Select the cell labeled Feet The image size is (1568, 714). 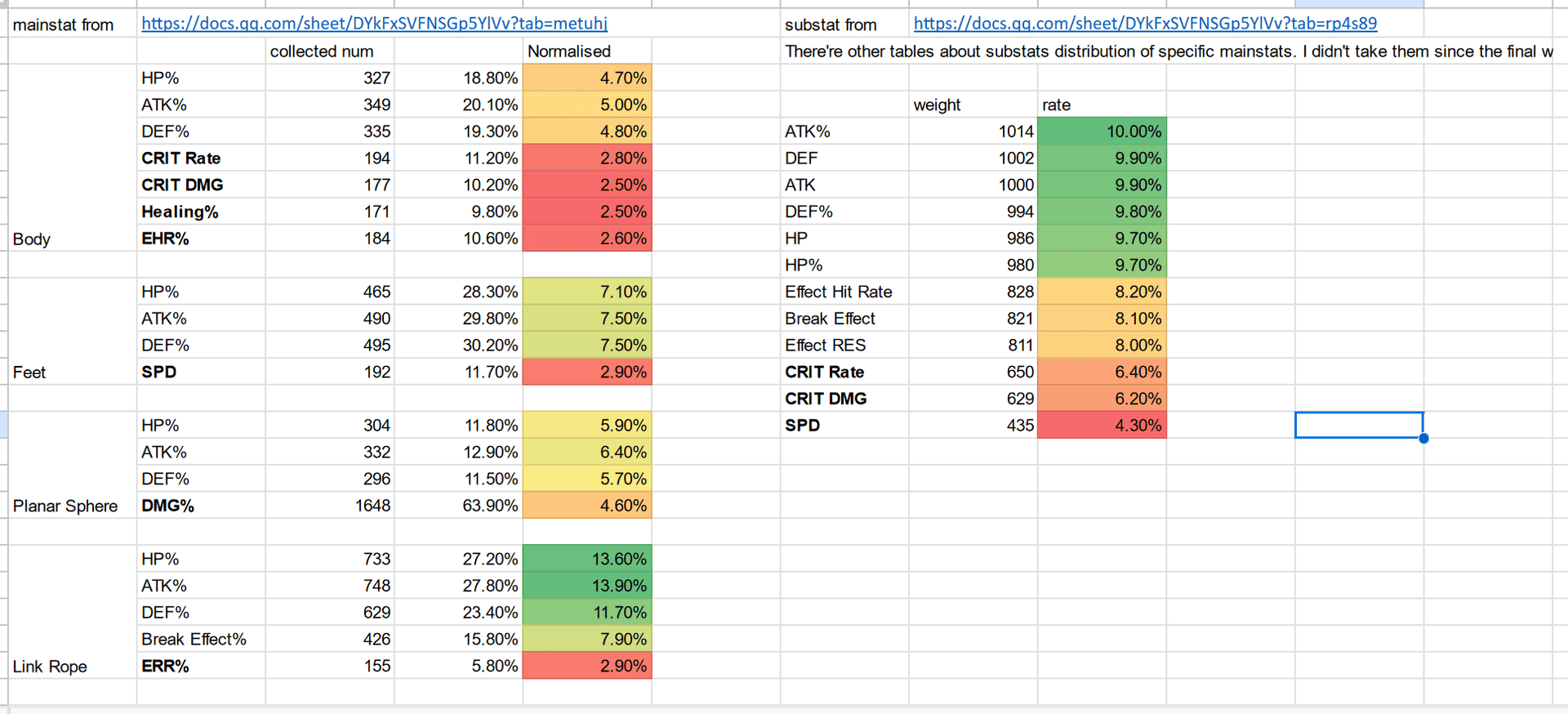pos(29,372)
